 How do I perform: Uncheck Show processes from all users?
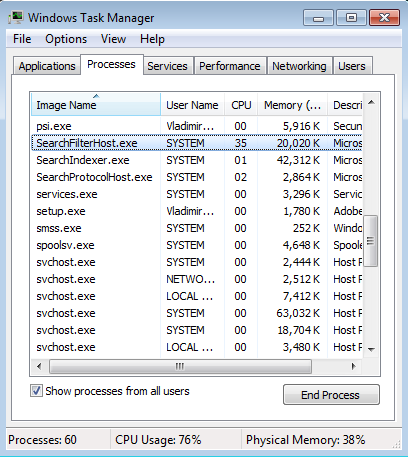tap(36, 391)
